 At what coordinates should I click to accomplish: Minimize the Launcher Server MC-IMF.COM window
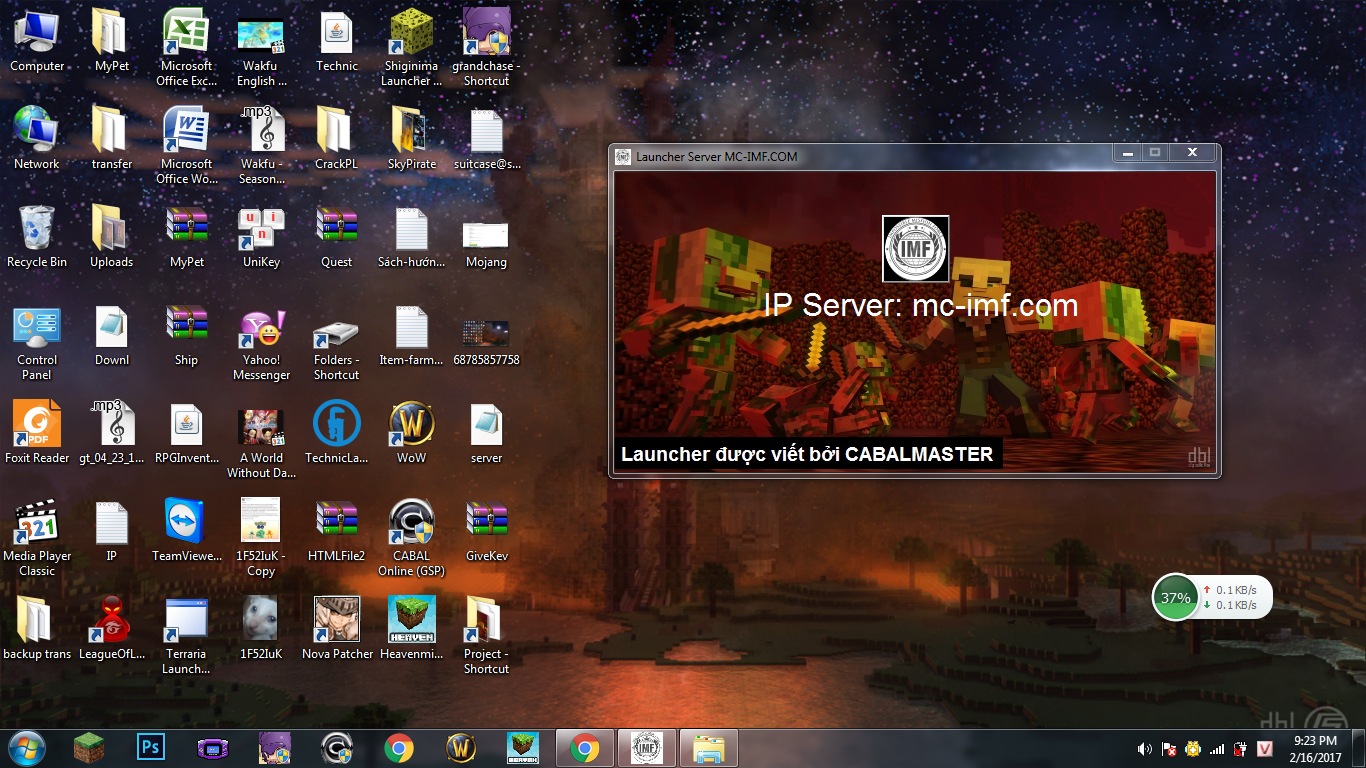pos(1128,153)
